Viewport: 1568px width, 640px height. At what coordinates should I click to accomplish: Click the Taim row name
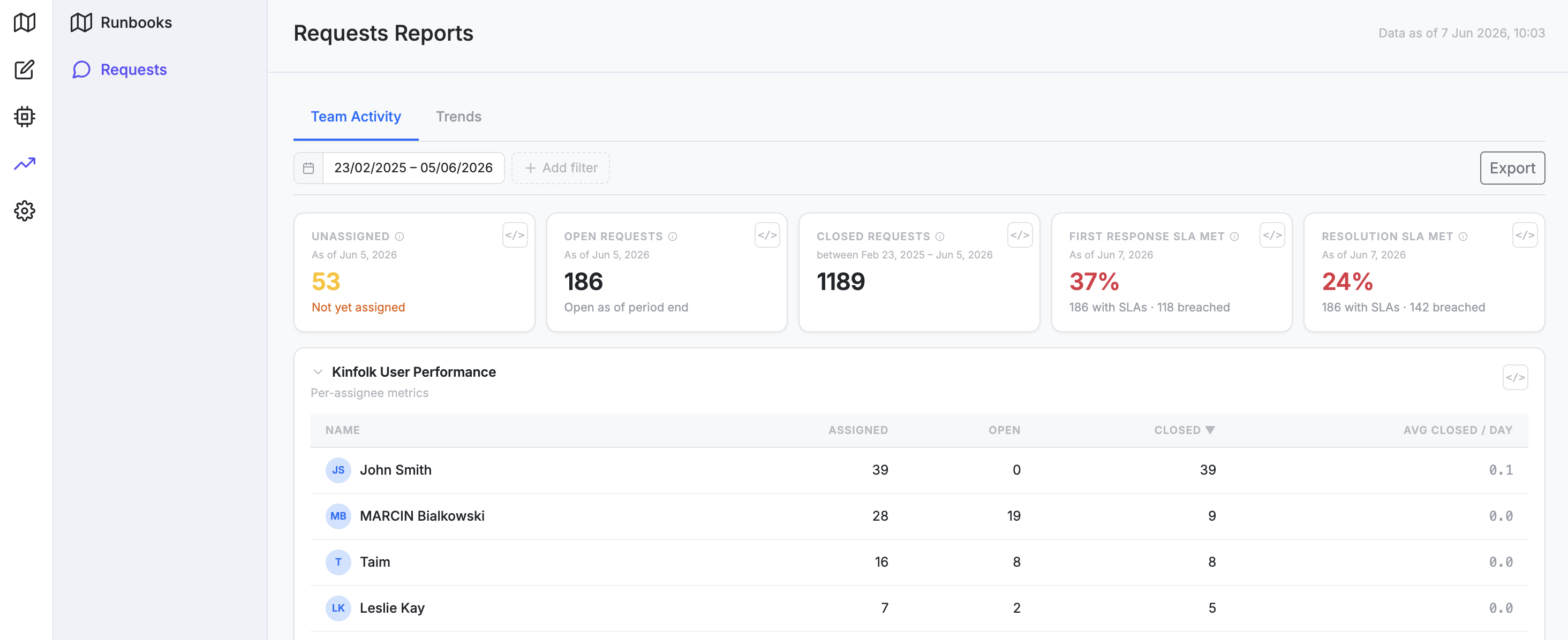point(374,562)
